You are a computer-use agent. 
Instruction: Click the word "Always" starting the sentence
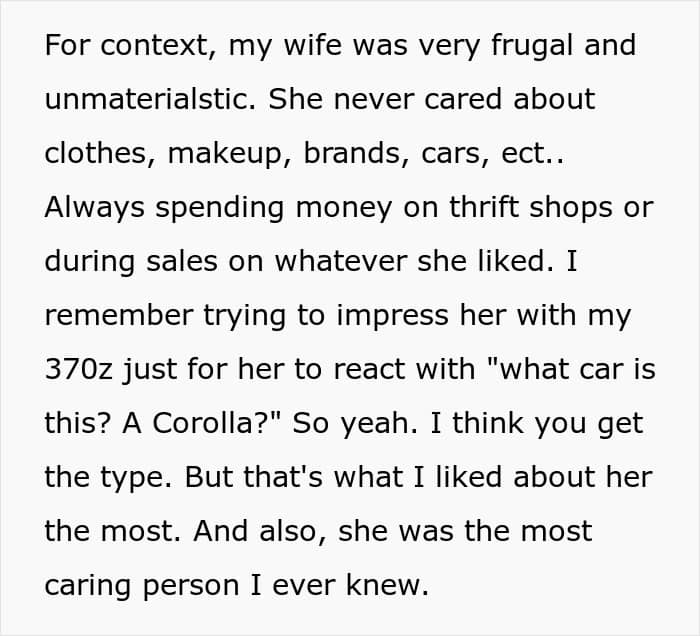tap(95, 208)
